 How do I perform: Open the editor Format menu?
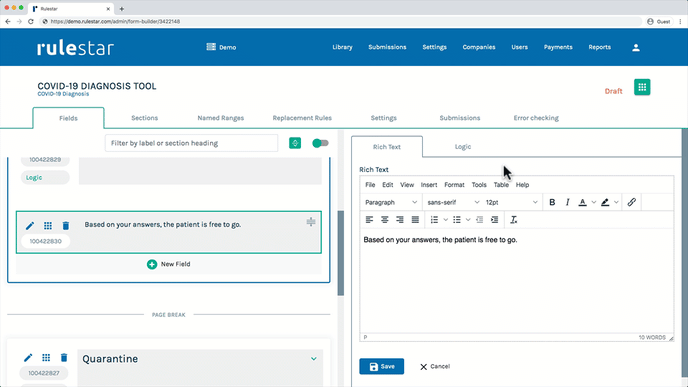pos(454,185)
